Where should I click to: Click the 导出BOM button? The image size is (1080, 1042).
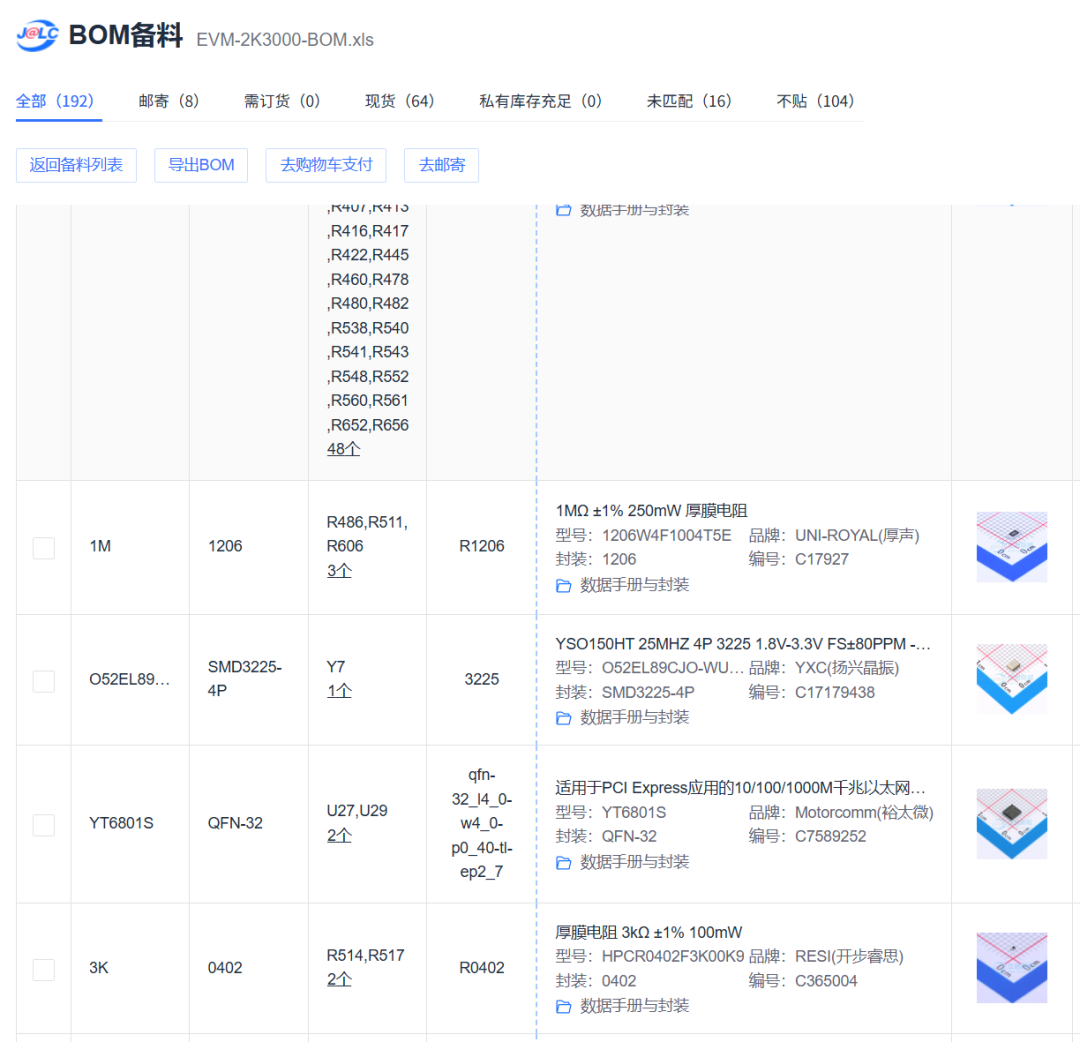[x=201, y=165]
